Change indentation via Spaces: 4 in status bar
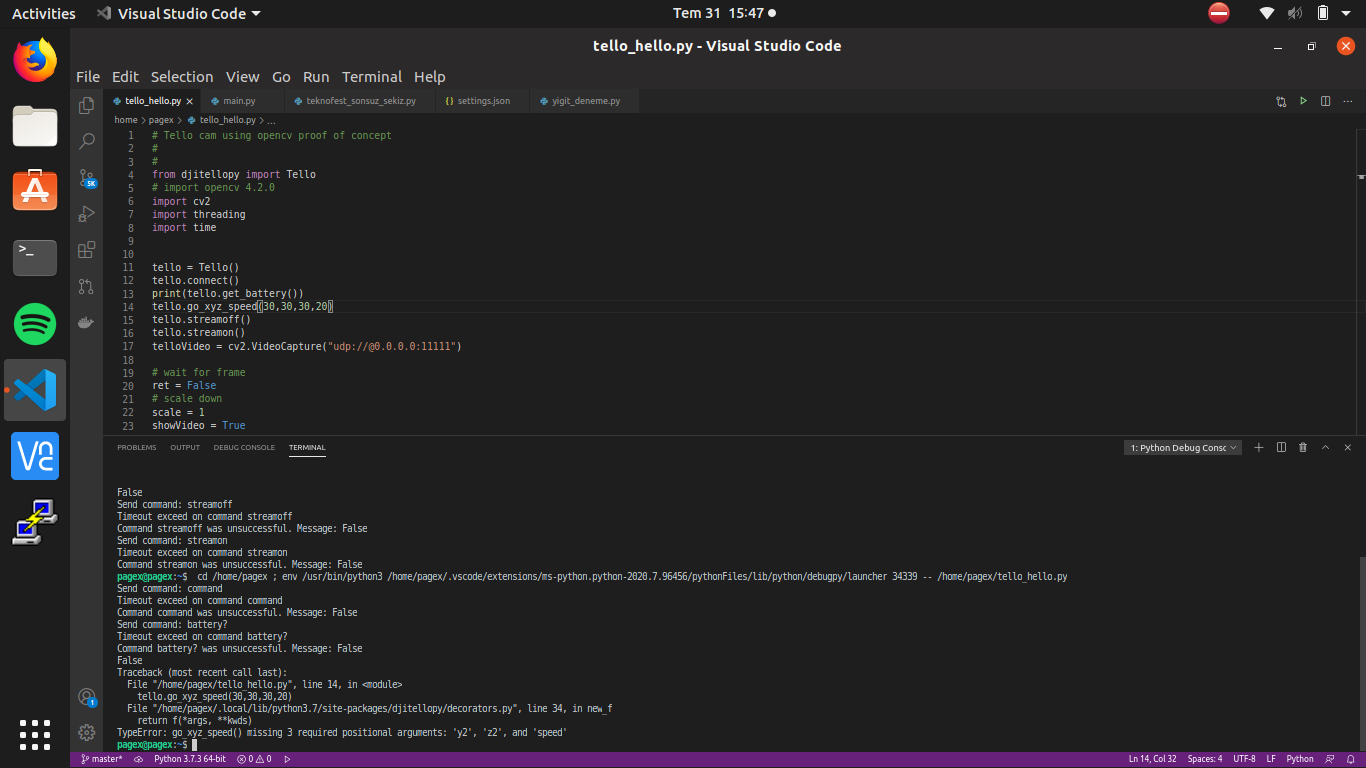The width and height of the screenshot is (1366, 768). tap(1203, 758)
